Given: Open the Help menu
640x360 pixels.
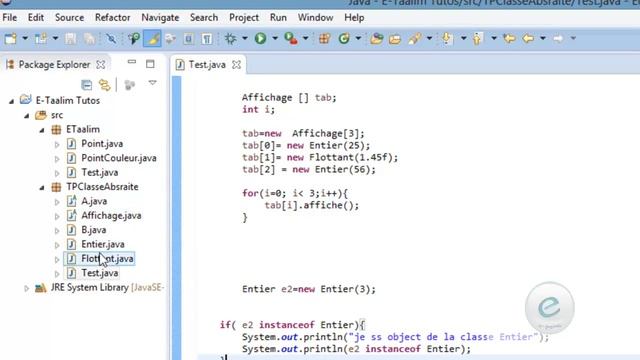Looking at the screenshot, I should [354, 18].
